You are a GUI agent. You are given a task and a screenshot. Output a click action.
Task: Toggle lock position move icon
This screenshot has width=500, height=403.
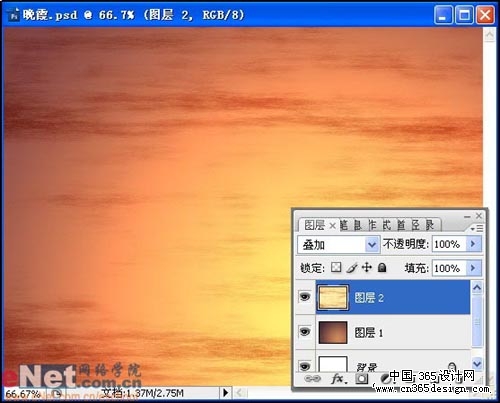click(x=367, y=267)
